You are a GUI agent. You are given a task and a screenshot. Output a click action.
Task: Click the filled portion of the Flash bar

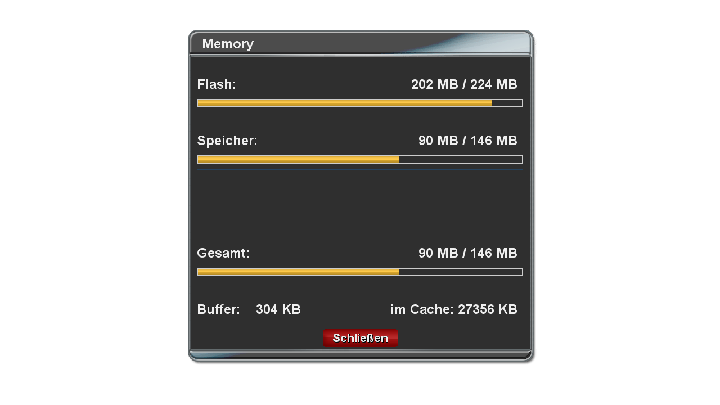[x=344, y=102]
